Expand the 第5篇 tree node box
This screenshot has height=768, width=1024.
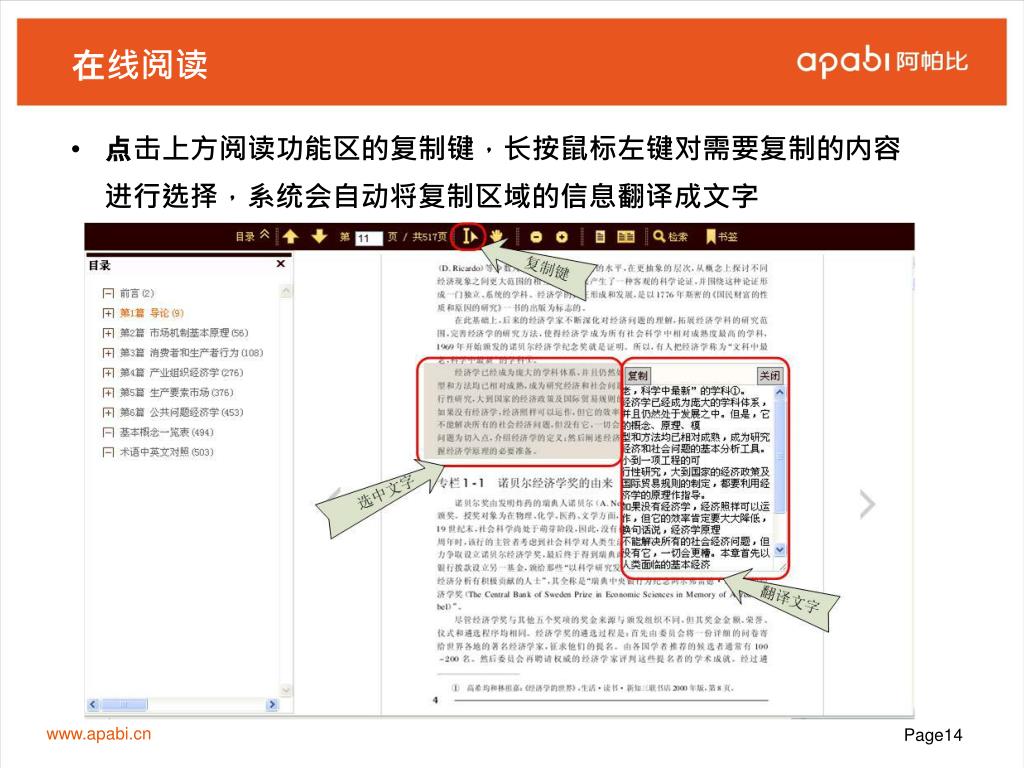pos(108,392)
